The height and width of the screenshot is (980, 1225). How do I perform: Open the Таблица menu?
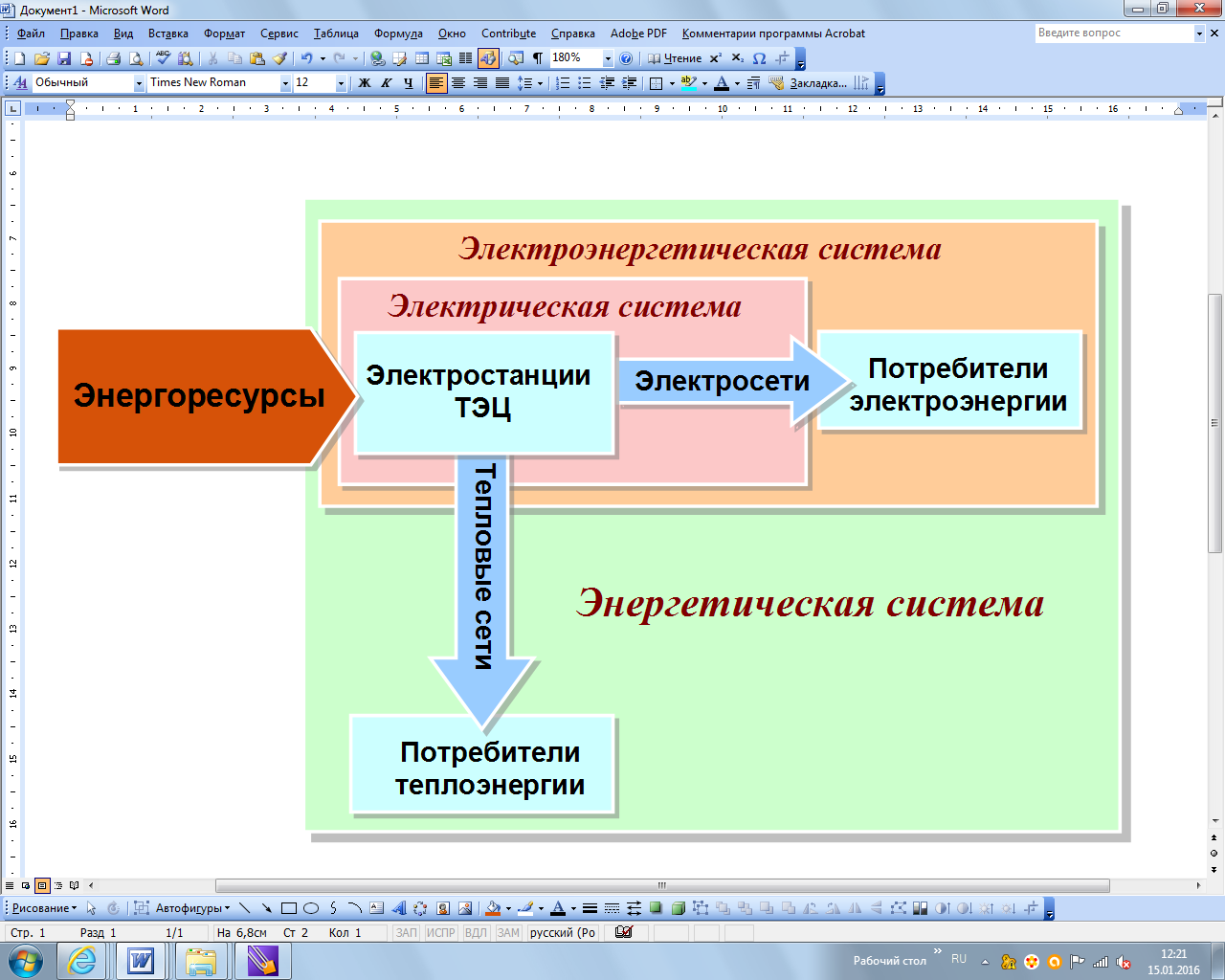click(336, 33)
